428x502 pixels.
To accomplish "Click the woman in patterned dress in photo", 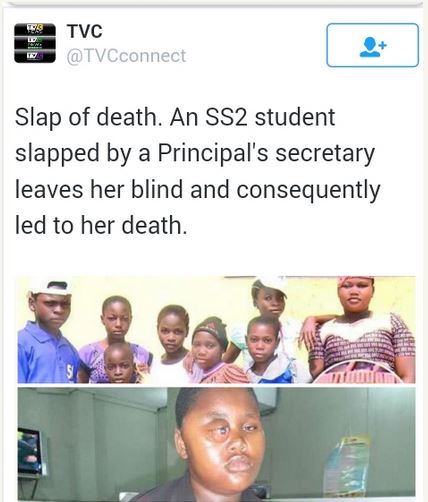I will pyautogui.click(x=363, y=329).
